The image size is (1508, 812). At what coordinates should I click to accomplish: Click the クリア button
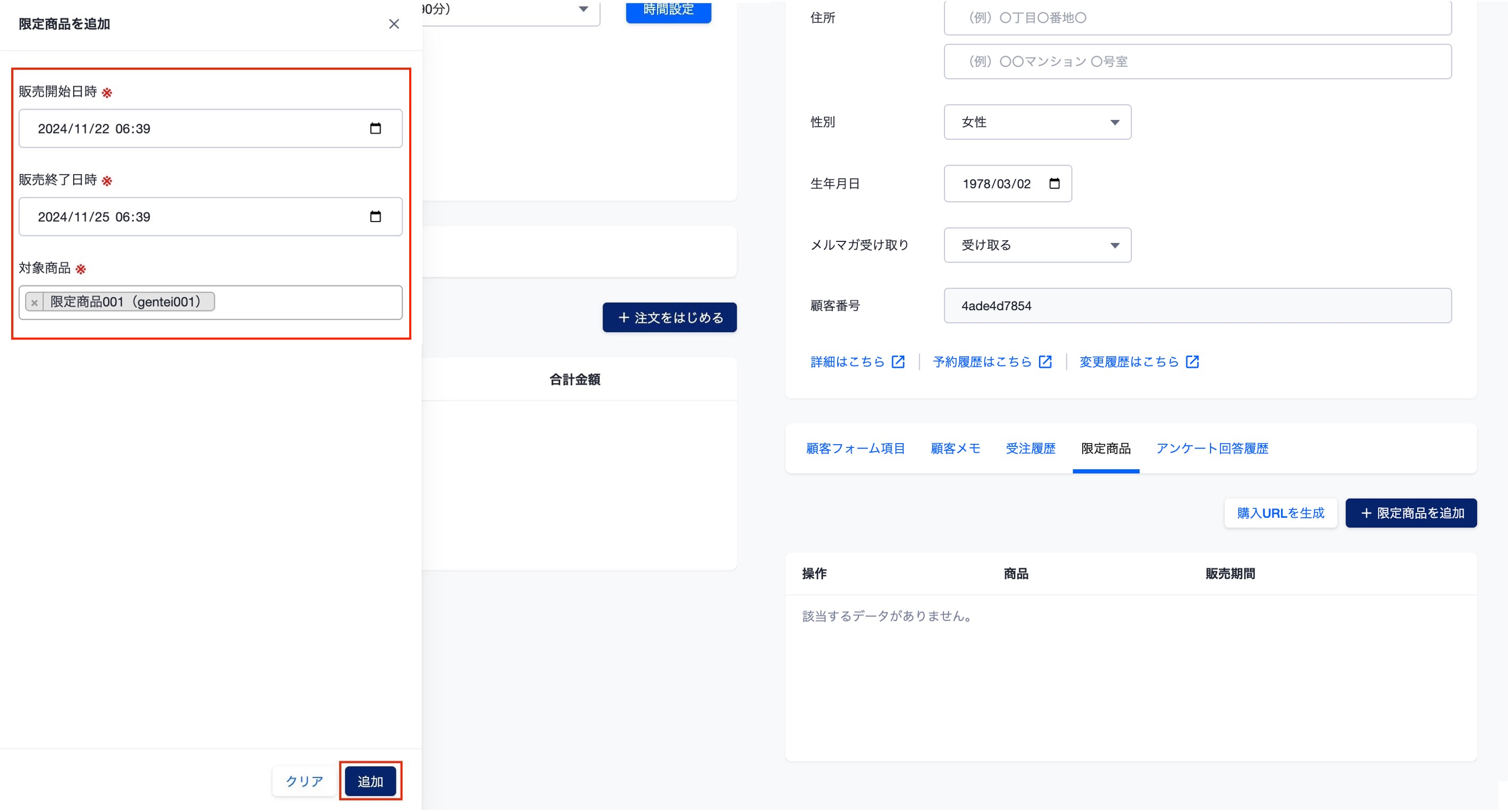[x=304, y=782]
